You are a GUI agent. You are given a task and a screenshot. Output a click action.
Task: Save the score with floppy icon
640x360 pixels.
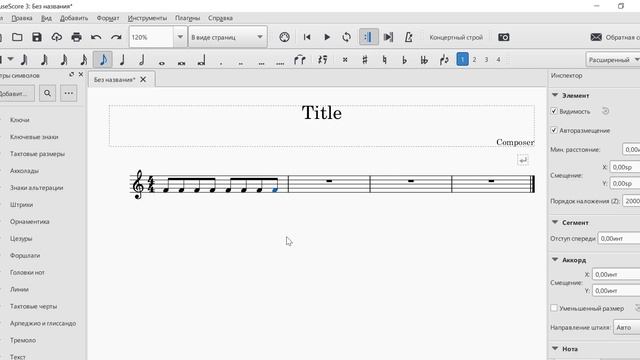(37, 37)
